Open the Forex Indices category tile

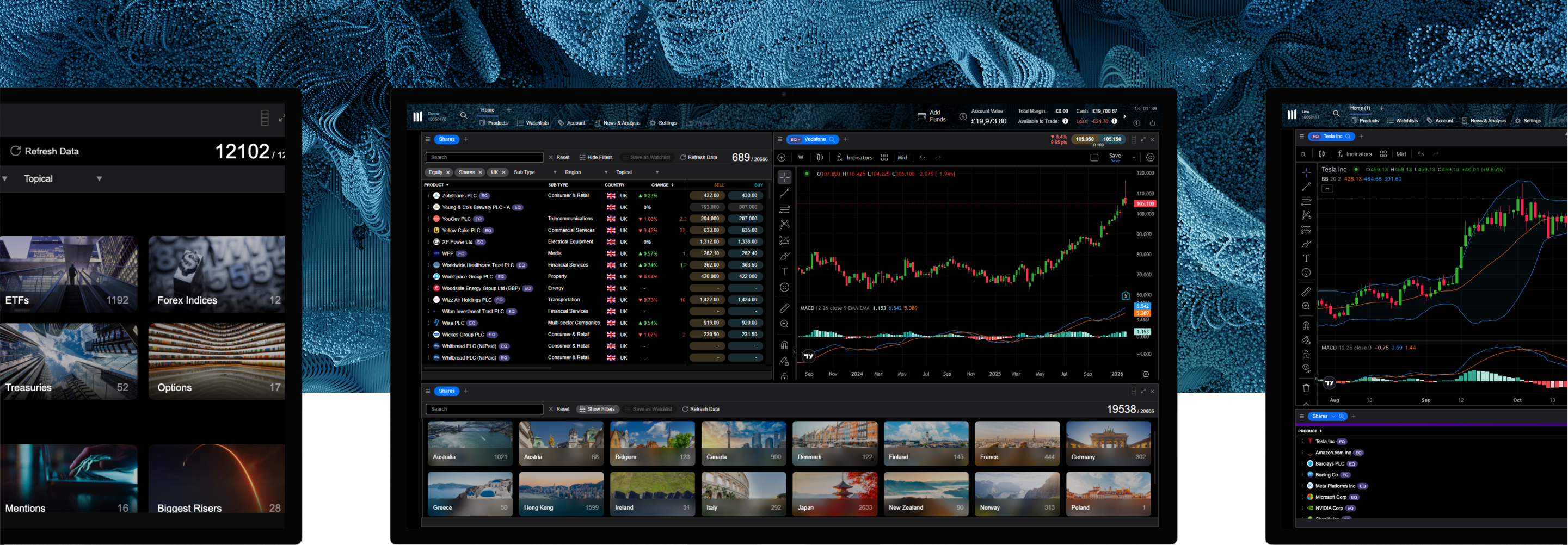point(217,274)
